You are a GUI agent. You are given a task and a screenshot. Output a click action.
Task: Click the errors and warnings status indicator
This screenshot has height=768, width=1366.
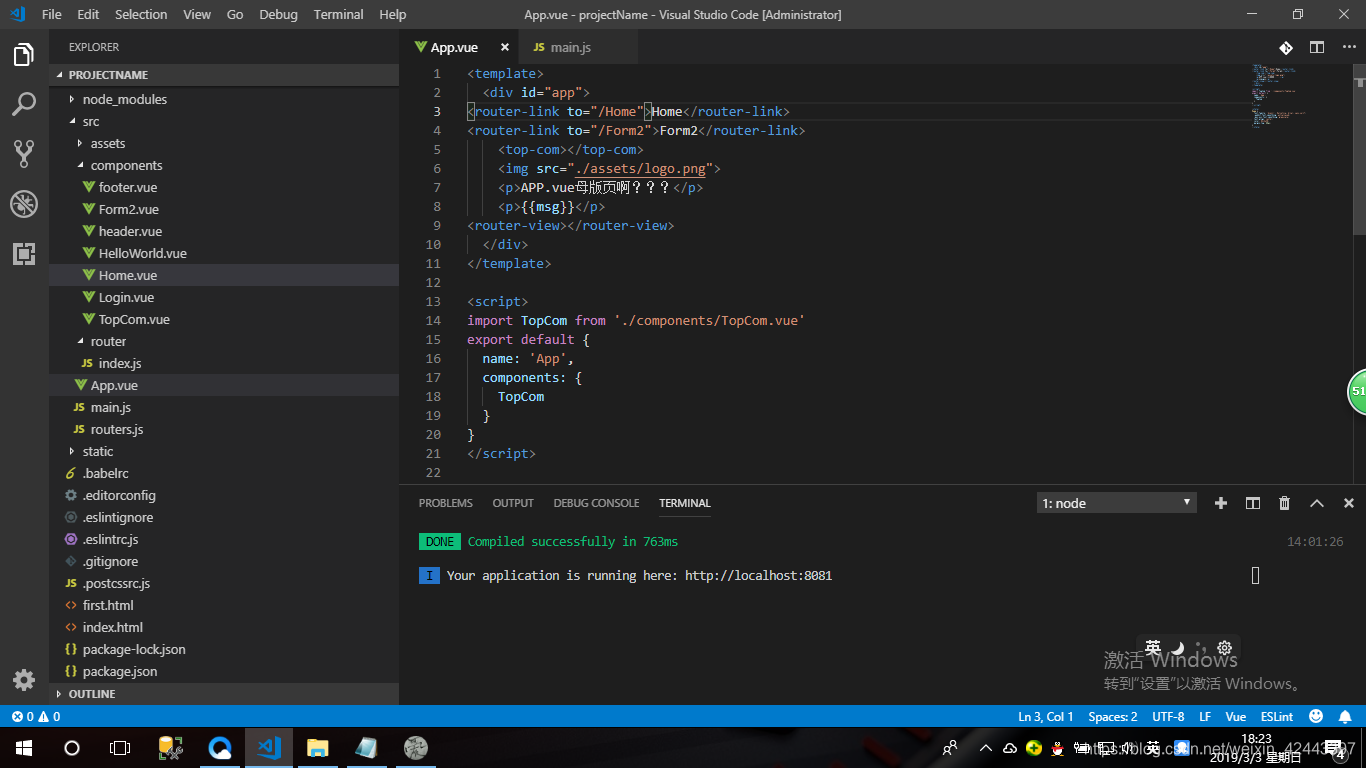pyautogui.click(x=36, y=716)
